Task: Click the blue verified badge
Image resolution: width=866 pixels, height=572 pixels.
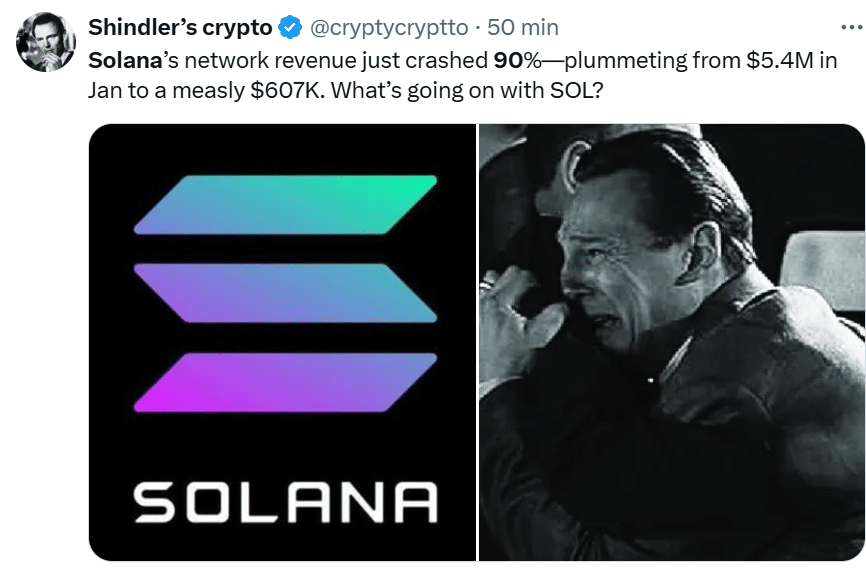Action: (287, 27)
